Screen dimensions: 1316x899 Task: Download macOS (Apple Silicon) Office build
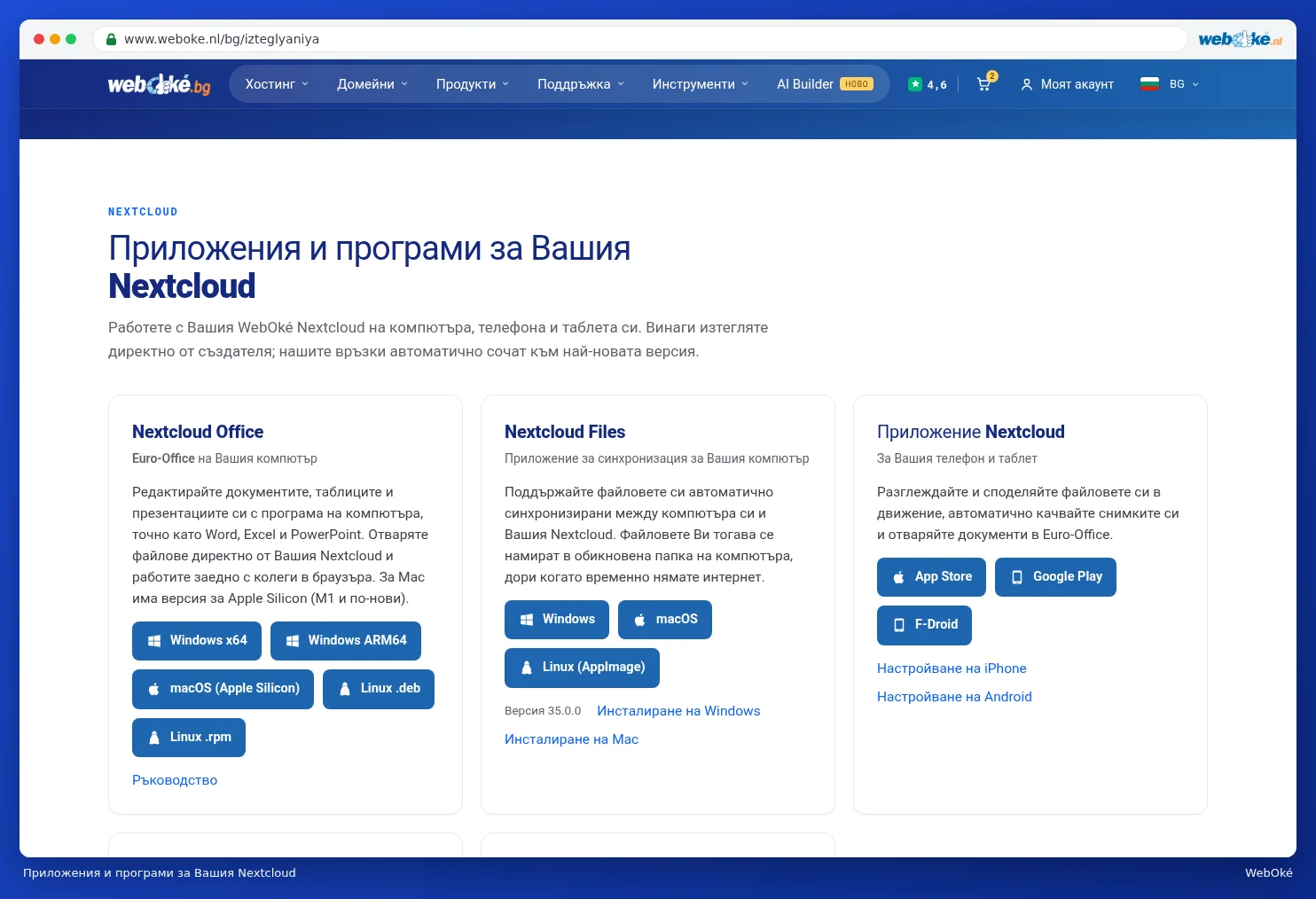click(223, 689)
